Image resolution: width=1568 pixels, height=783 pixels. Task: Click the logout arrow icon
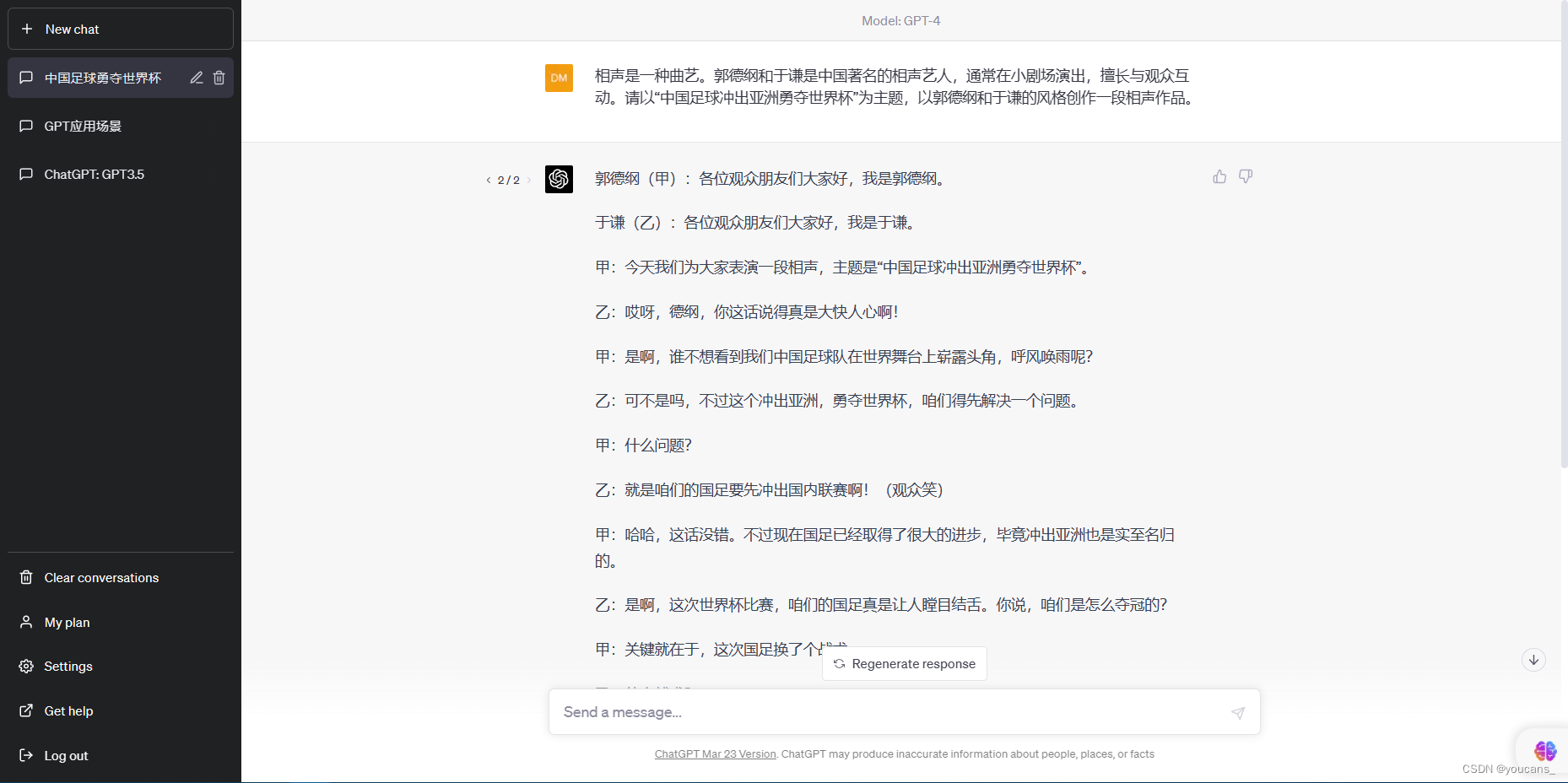point(26,755)
